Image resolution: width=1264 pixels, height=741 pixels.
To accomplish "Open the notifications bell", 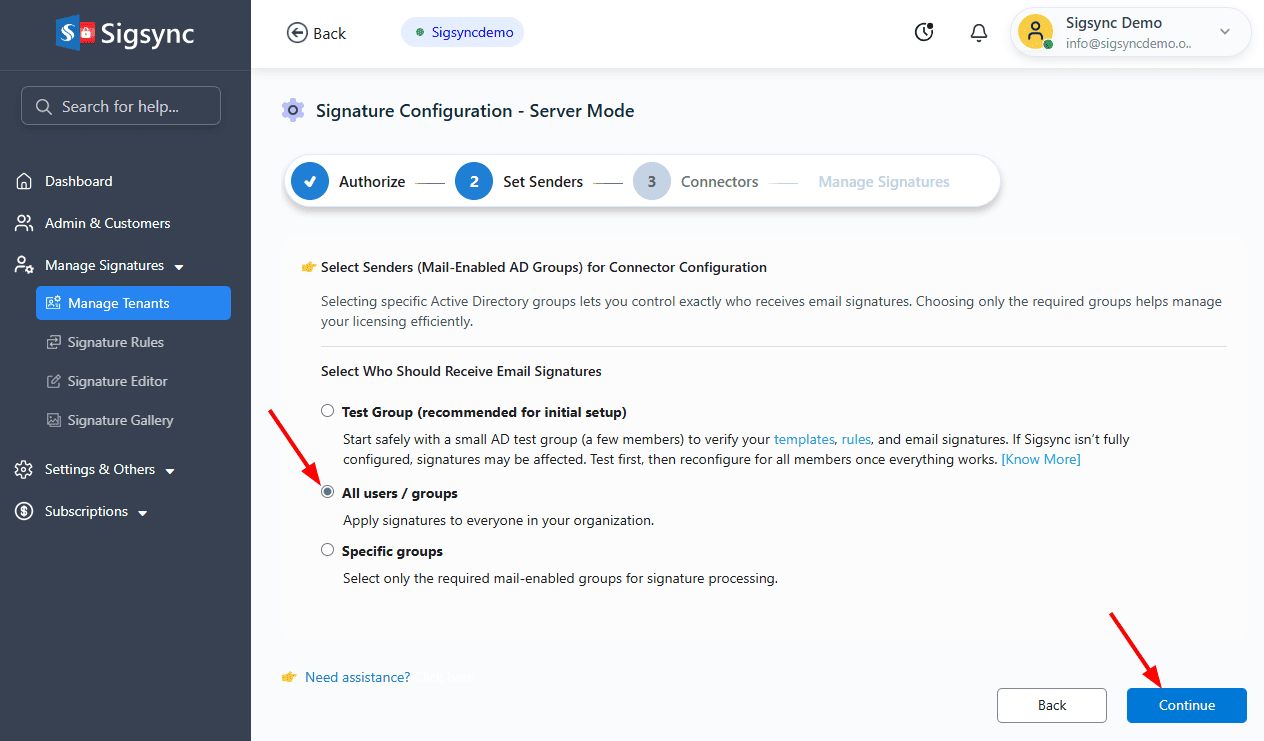I will tap(979, 33).
